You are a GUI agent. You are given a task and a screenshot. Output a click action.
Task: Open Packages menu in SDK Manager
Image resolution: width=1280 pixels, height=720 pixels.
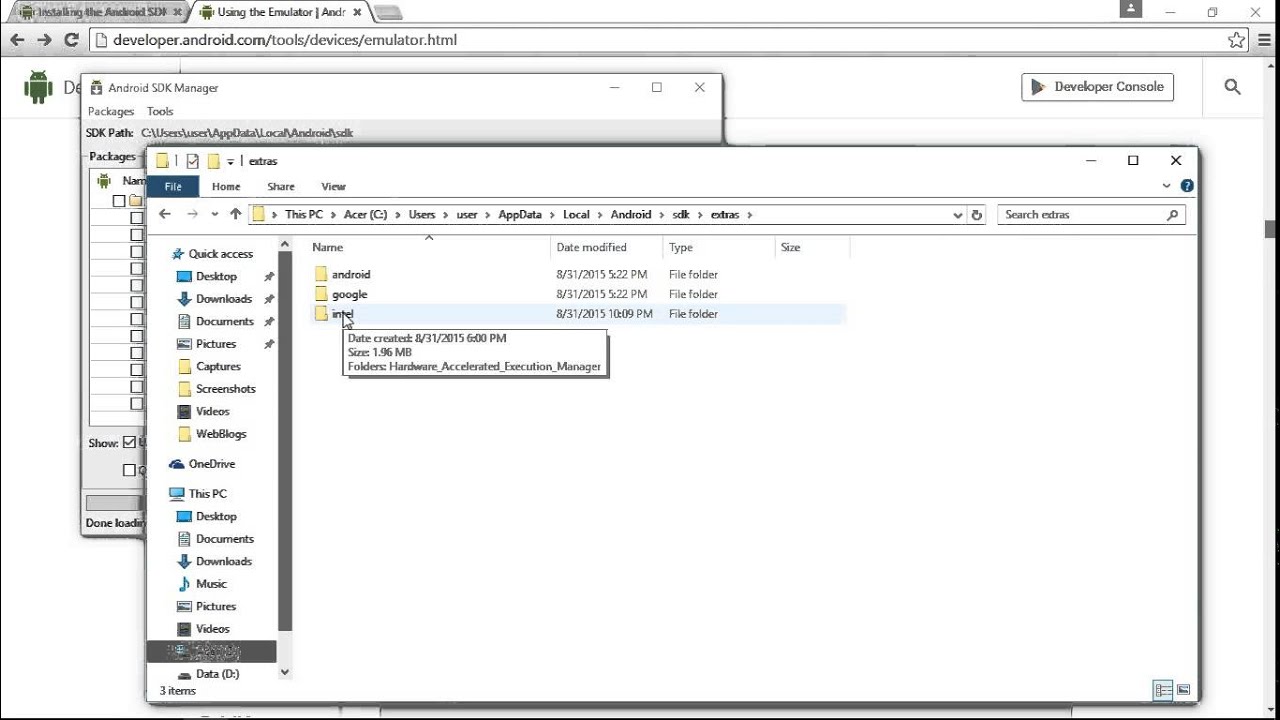coord(111,111)
